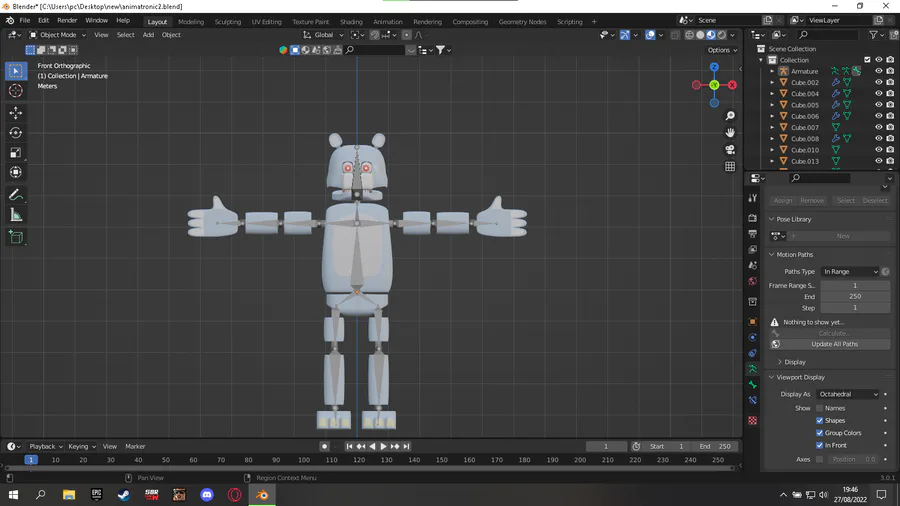
Task: Open the File menu
Action: click(25, 20)
